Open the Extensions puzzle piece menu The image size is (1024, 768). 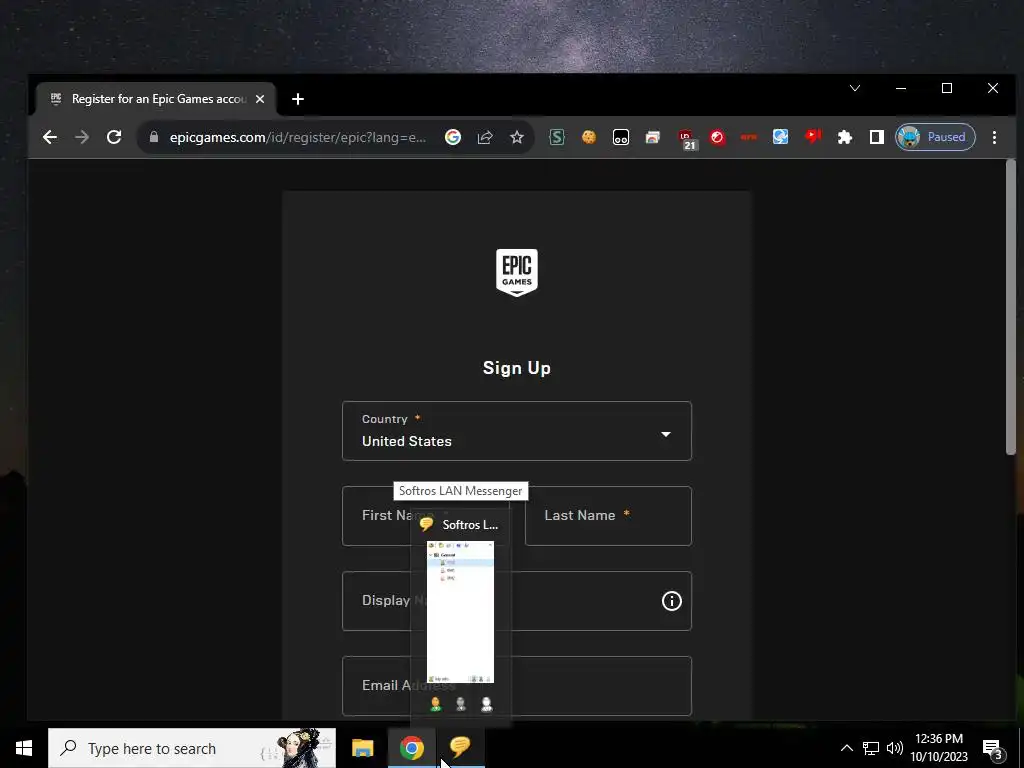[844, 137]
